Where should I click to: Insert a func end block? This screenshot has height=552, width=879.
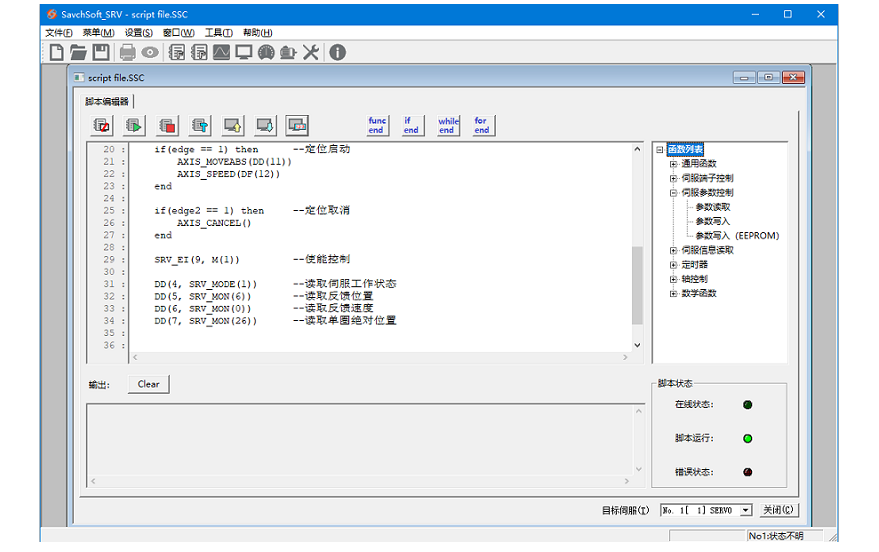376,125
